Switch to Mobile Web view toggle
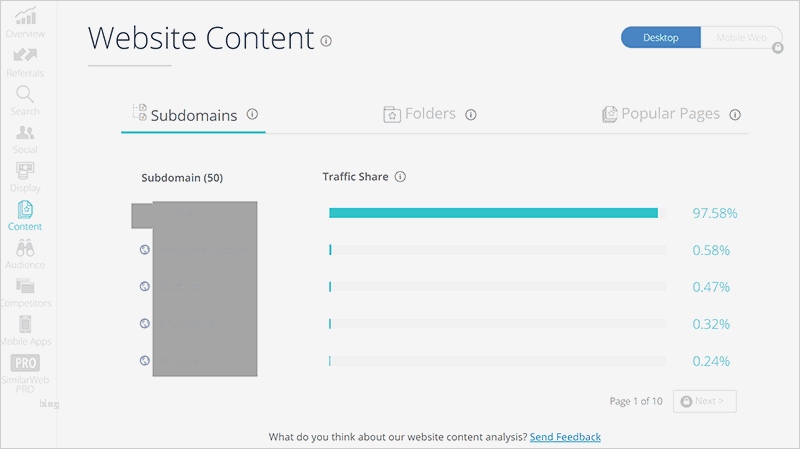Screen dimensions: 800x449 (x=741, y=38)
